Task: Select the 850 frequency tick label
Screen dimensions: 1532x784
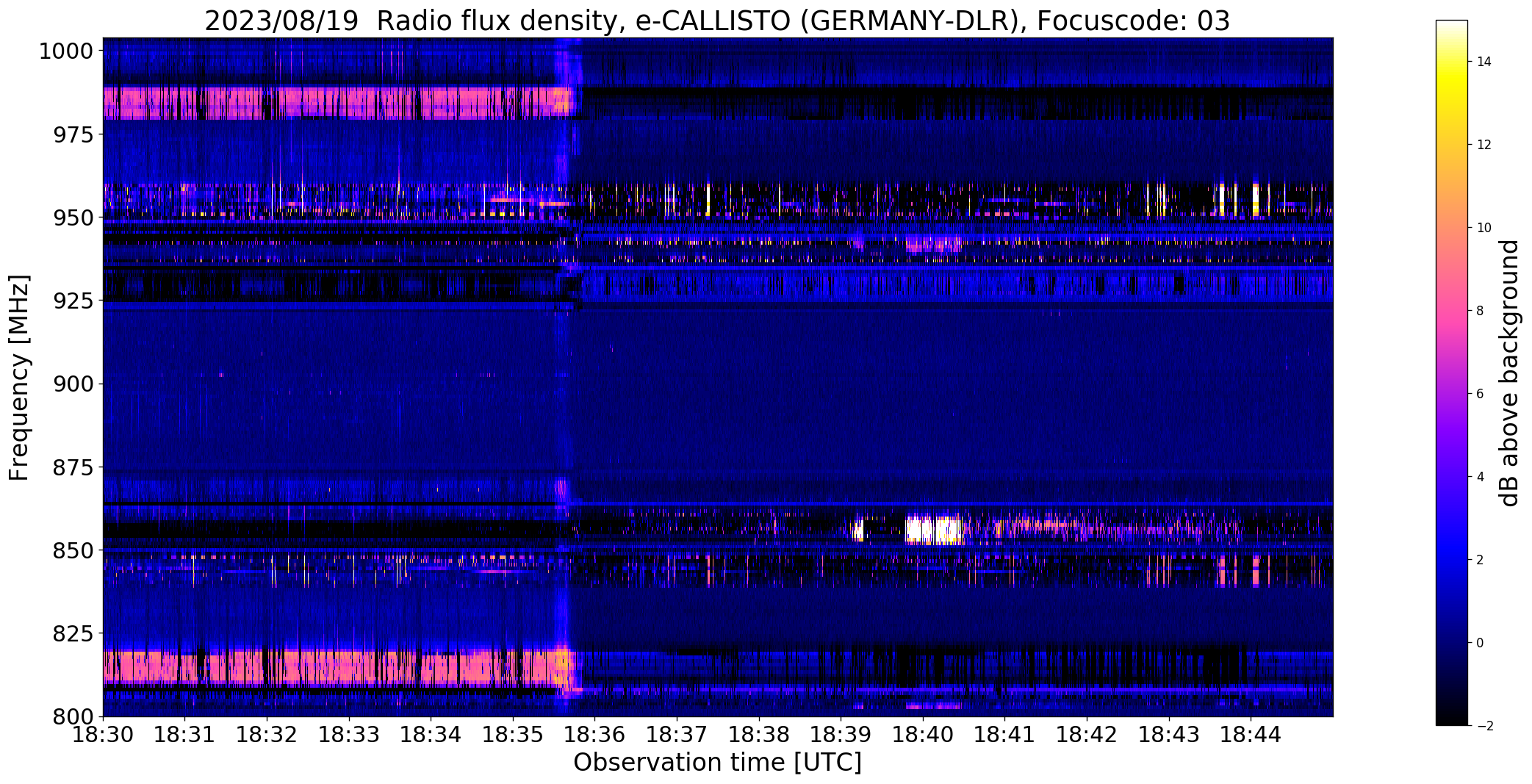Action: pos(73,550)
